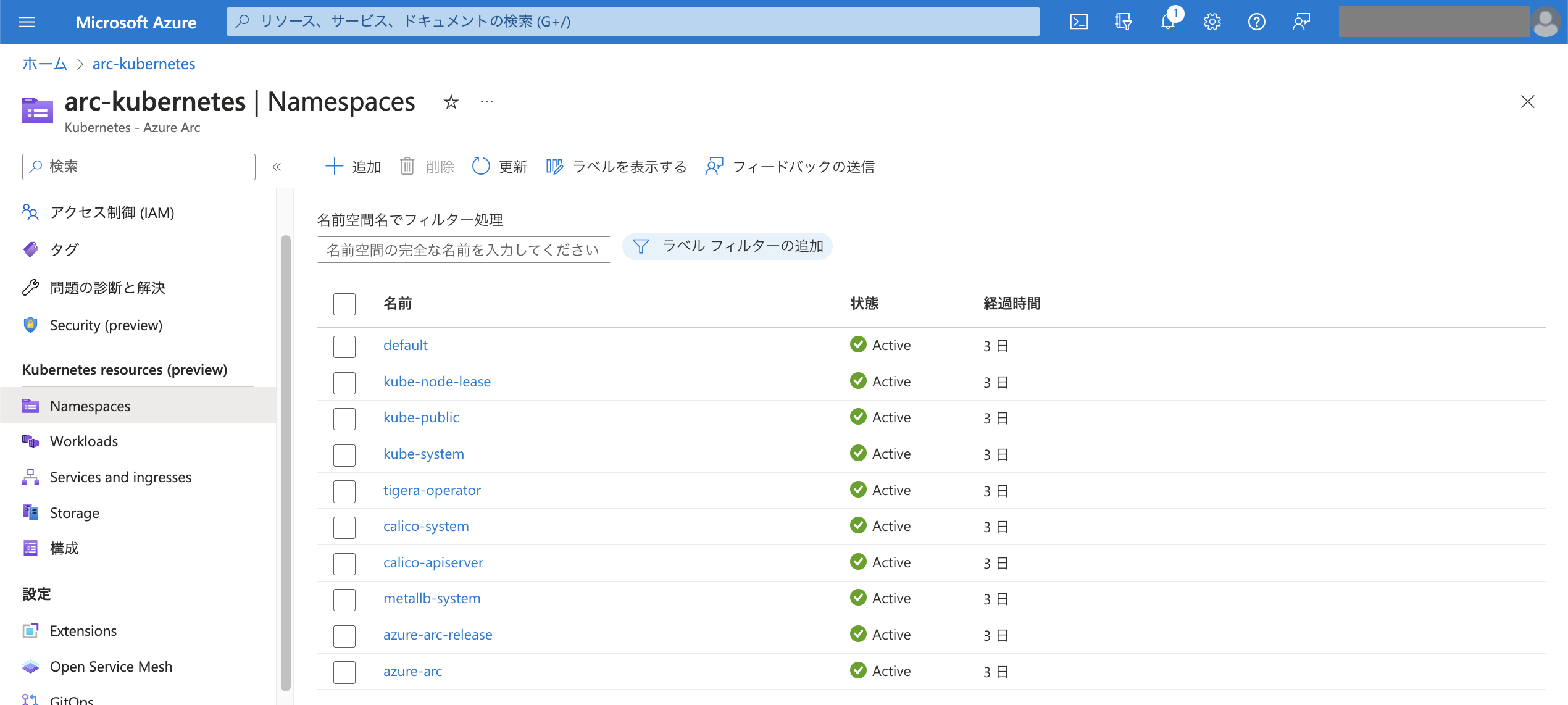Open the tigera-operator namespace link
Screen dimensions: 1568x705
(432, 490)
